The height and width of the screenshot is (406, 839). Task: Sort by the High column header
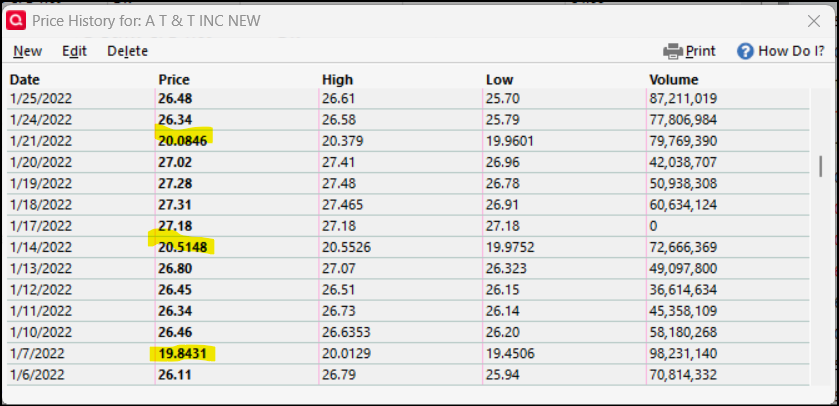[x=338, y=80]
